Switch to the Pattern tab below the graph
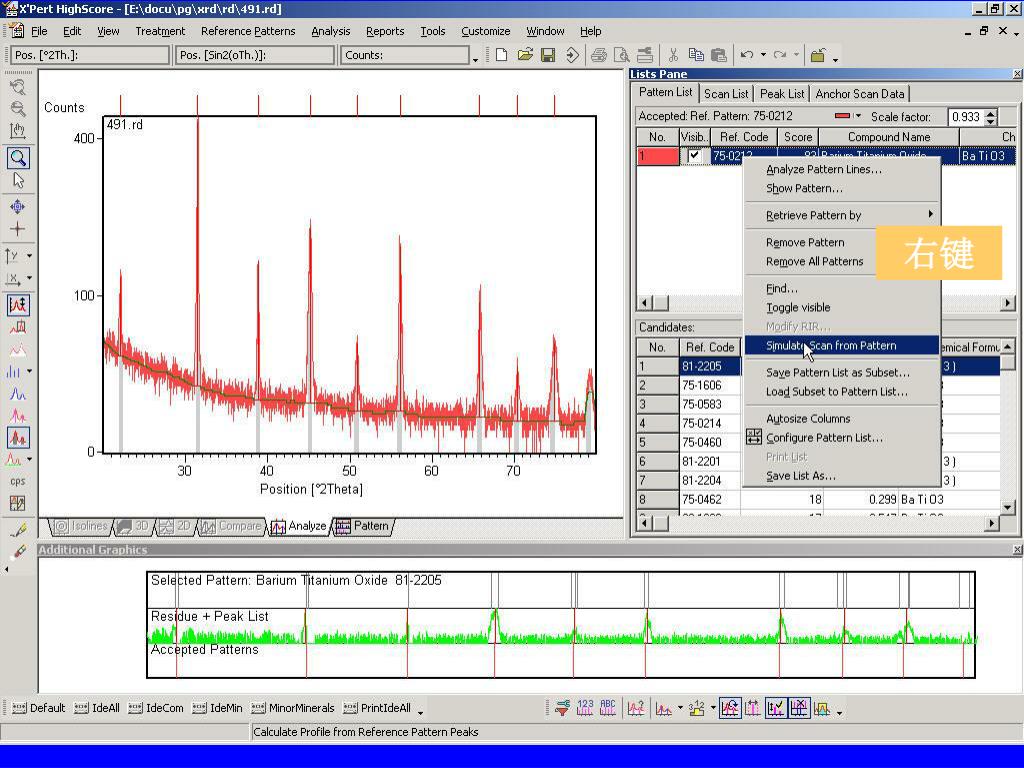Viewport: 1024px width, 768px height. click(364, 526)
